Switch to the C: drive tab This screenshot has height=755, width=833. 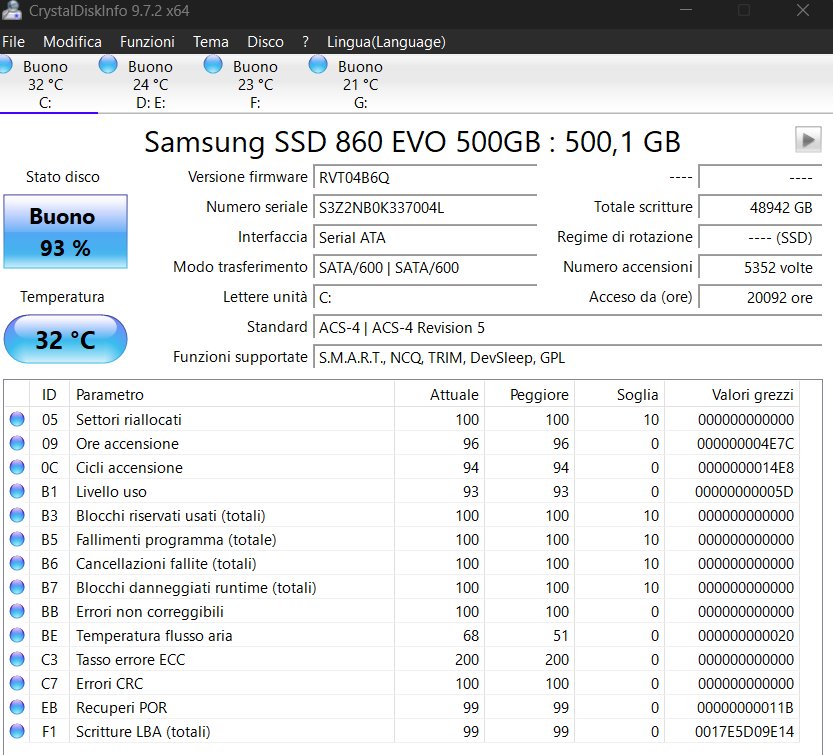coord(45,85)
